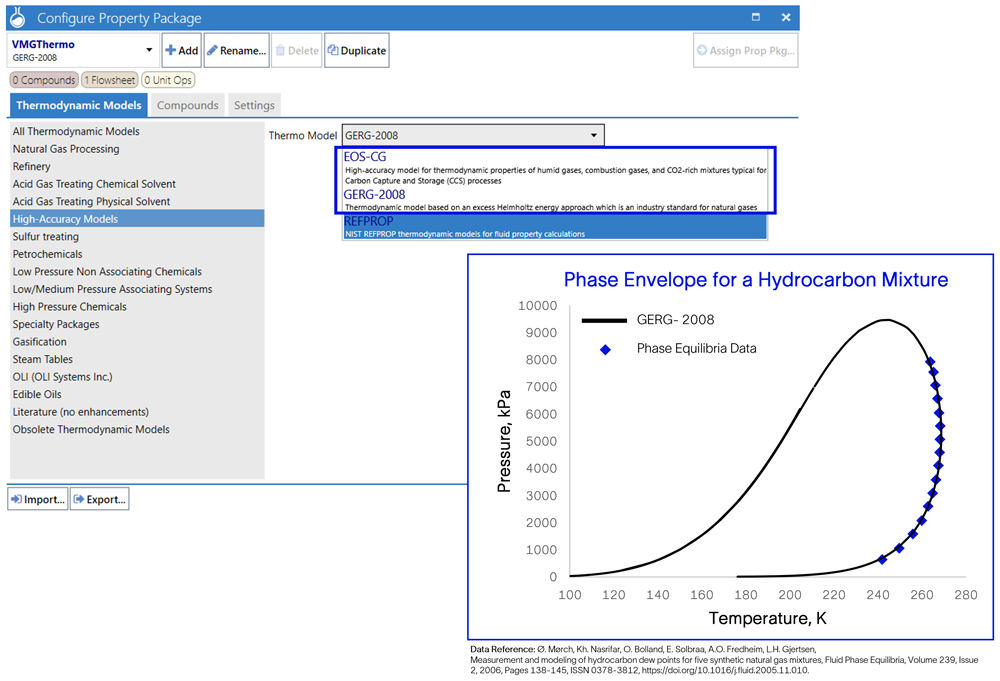Expand the property package selector arrow

148,48
